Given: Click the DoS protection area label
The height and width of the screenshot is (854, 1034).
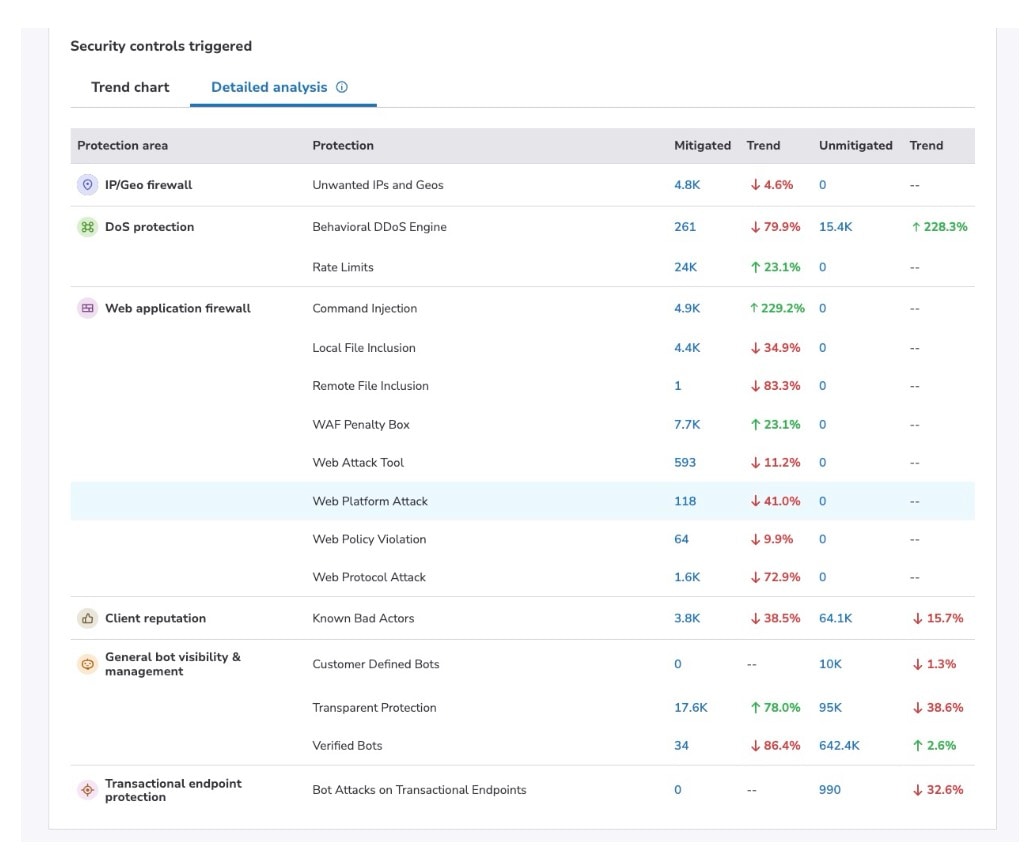Looking at the screenshot, I should tap(150, 227).
